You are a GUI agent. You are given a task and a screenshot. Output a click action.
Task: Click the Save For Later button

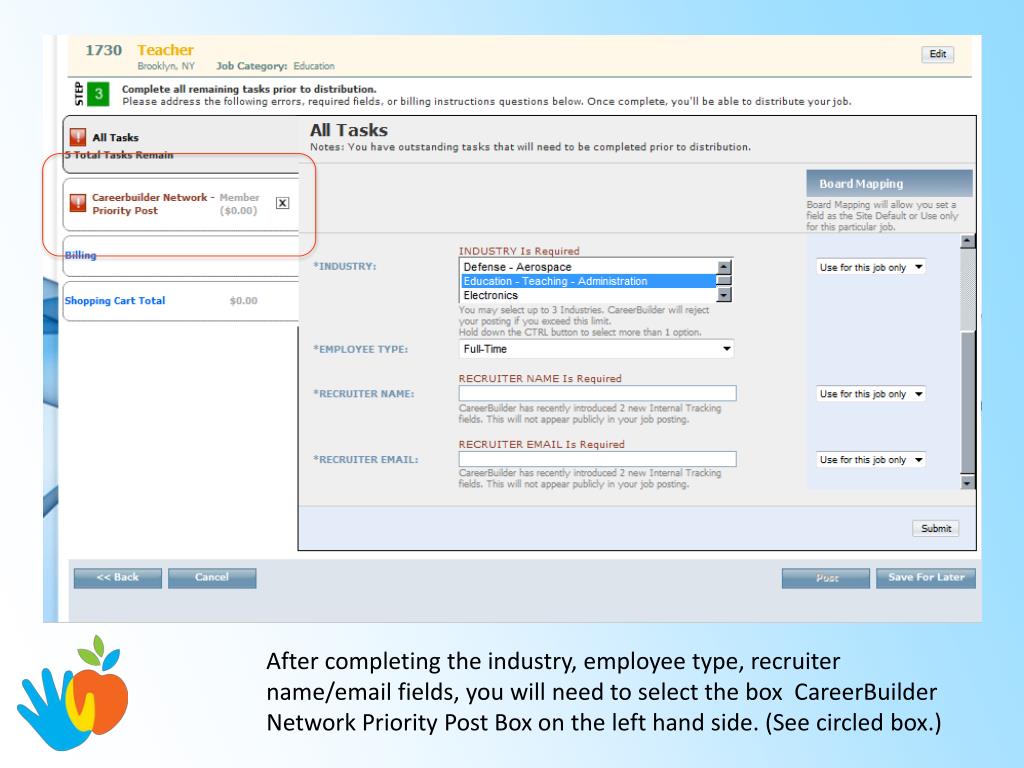926,578
